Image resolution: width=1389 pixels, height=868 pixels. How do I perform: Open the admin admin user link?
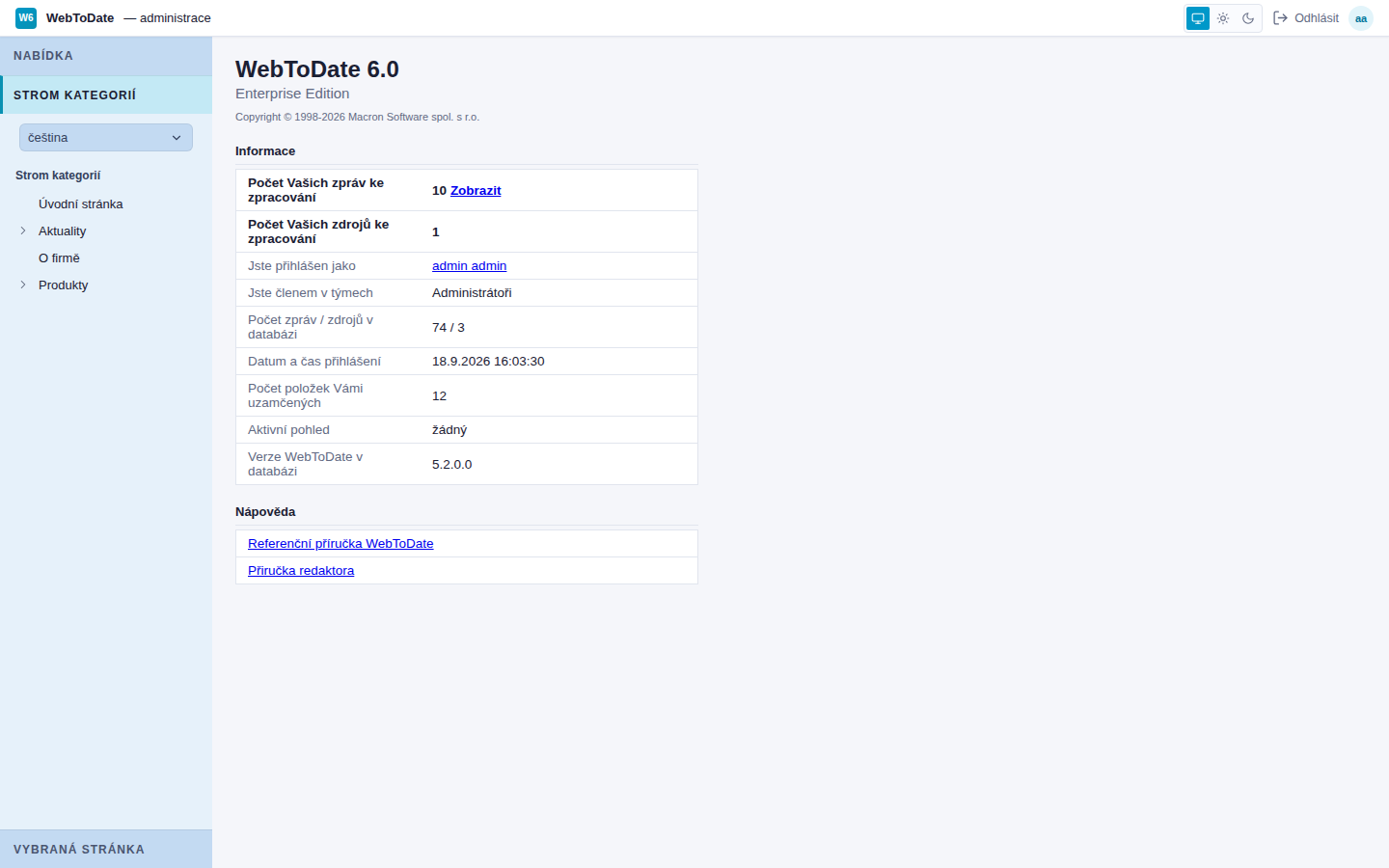click(x=469, y=266)
